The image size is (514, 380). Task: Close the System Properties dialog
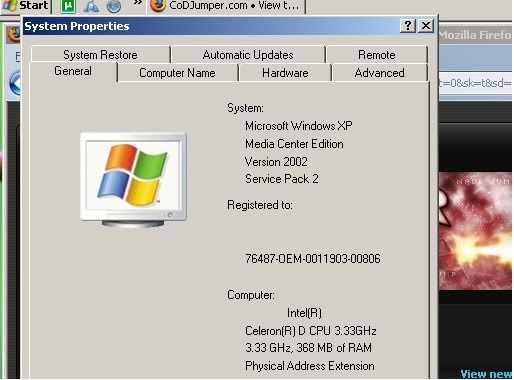click(426, 26)
